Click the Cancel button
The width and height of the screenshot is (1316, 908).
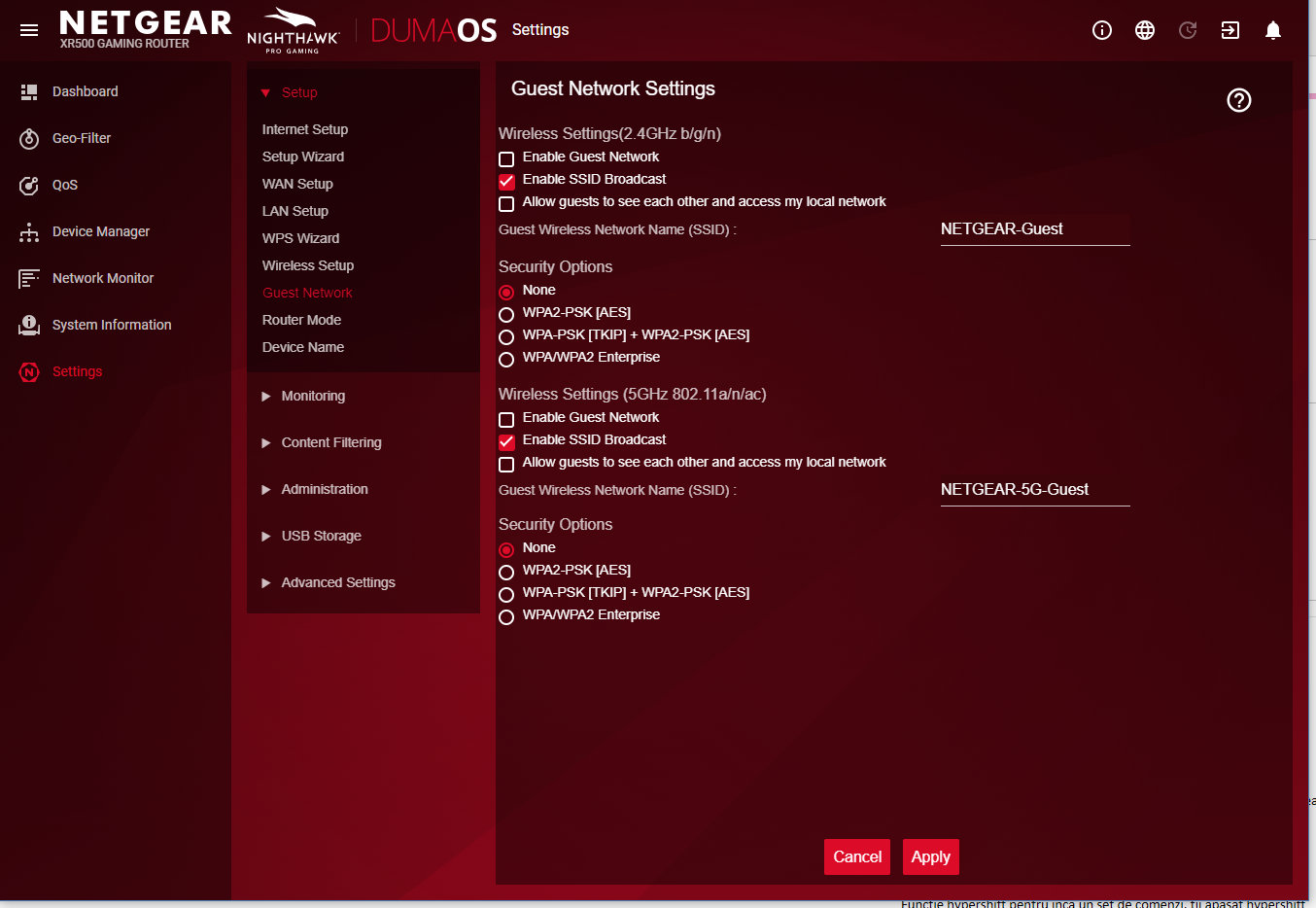856,856
